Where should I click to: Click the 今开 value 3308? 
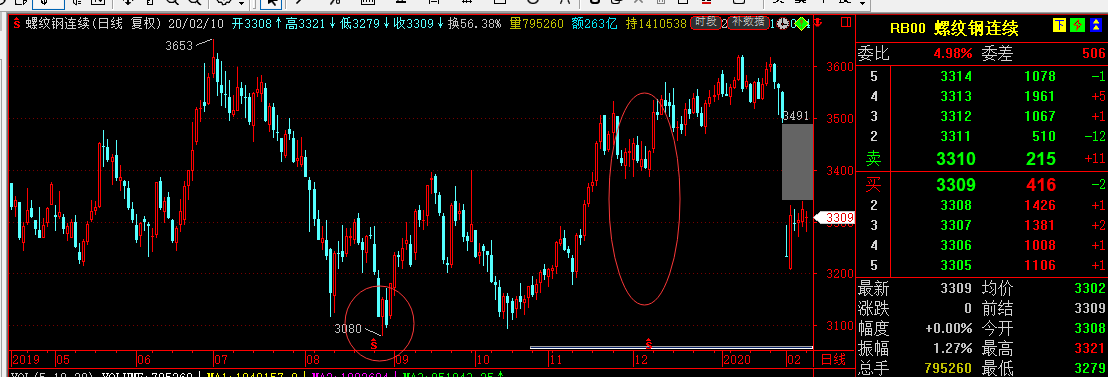click(1089, 328)
